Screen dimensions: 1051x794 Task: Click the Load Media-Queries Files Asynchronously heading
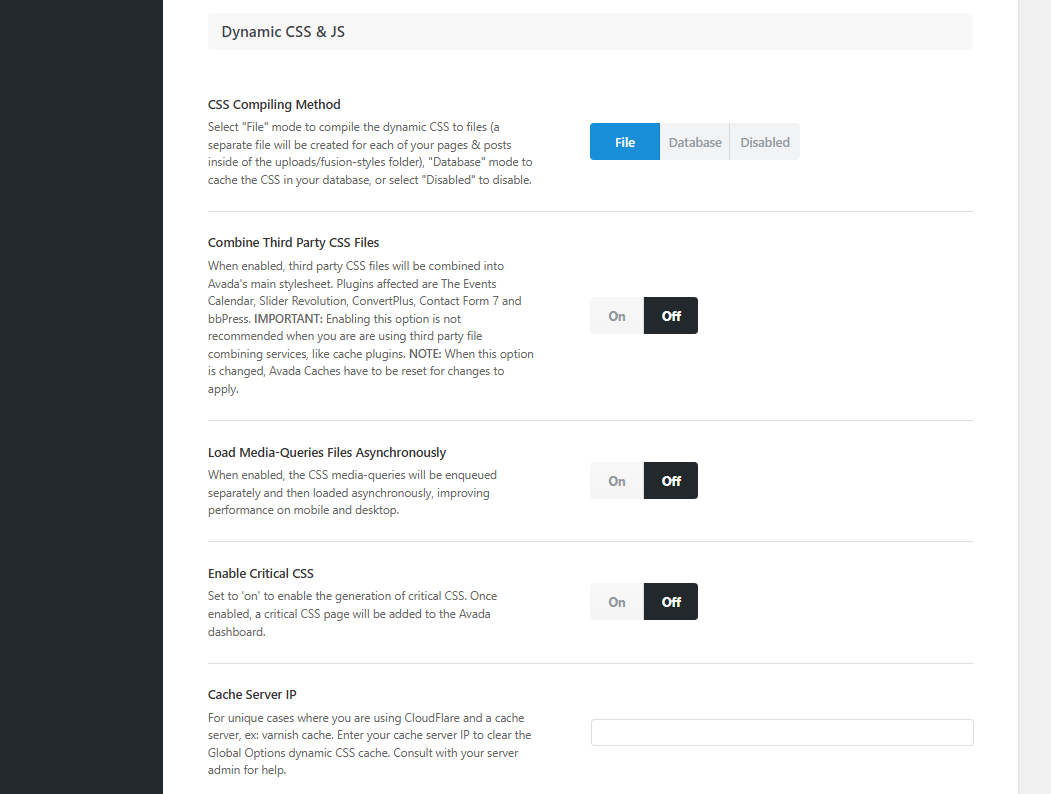[327, 452]
